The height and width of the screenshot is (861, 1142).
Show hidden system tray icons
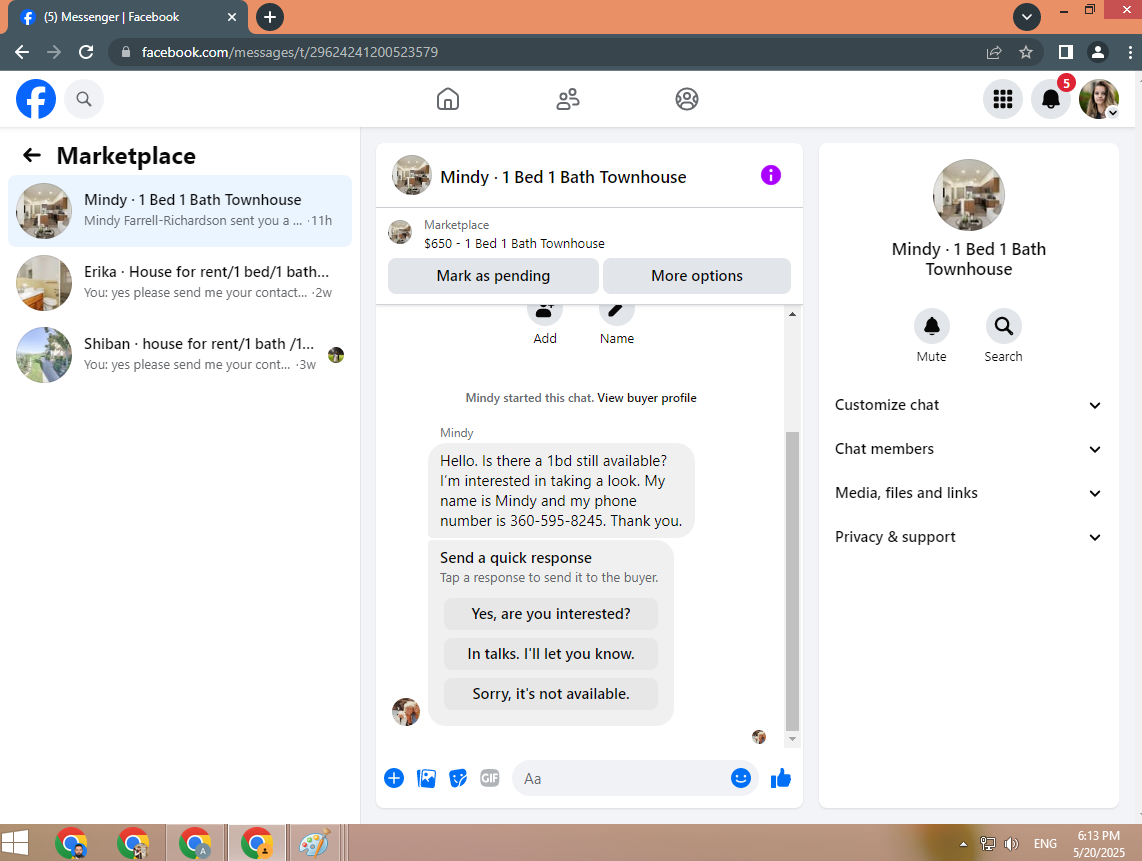coord(964,844)
